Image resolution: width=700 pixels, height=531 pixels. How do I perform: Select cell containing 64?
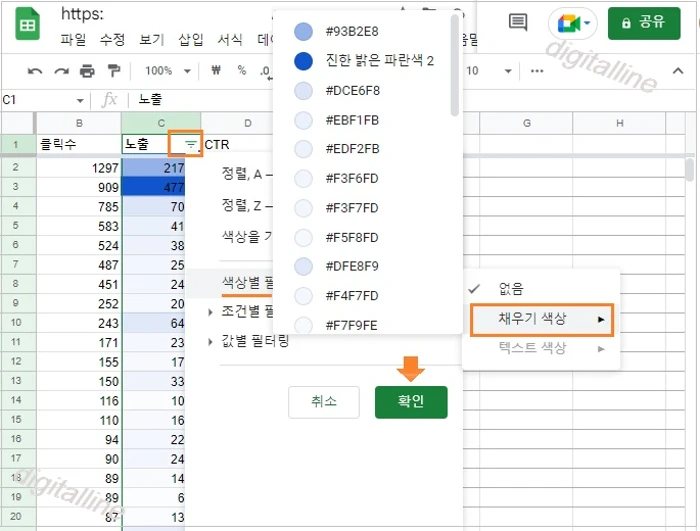(x=154, y=323)
